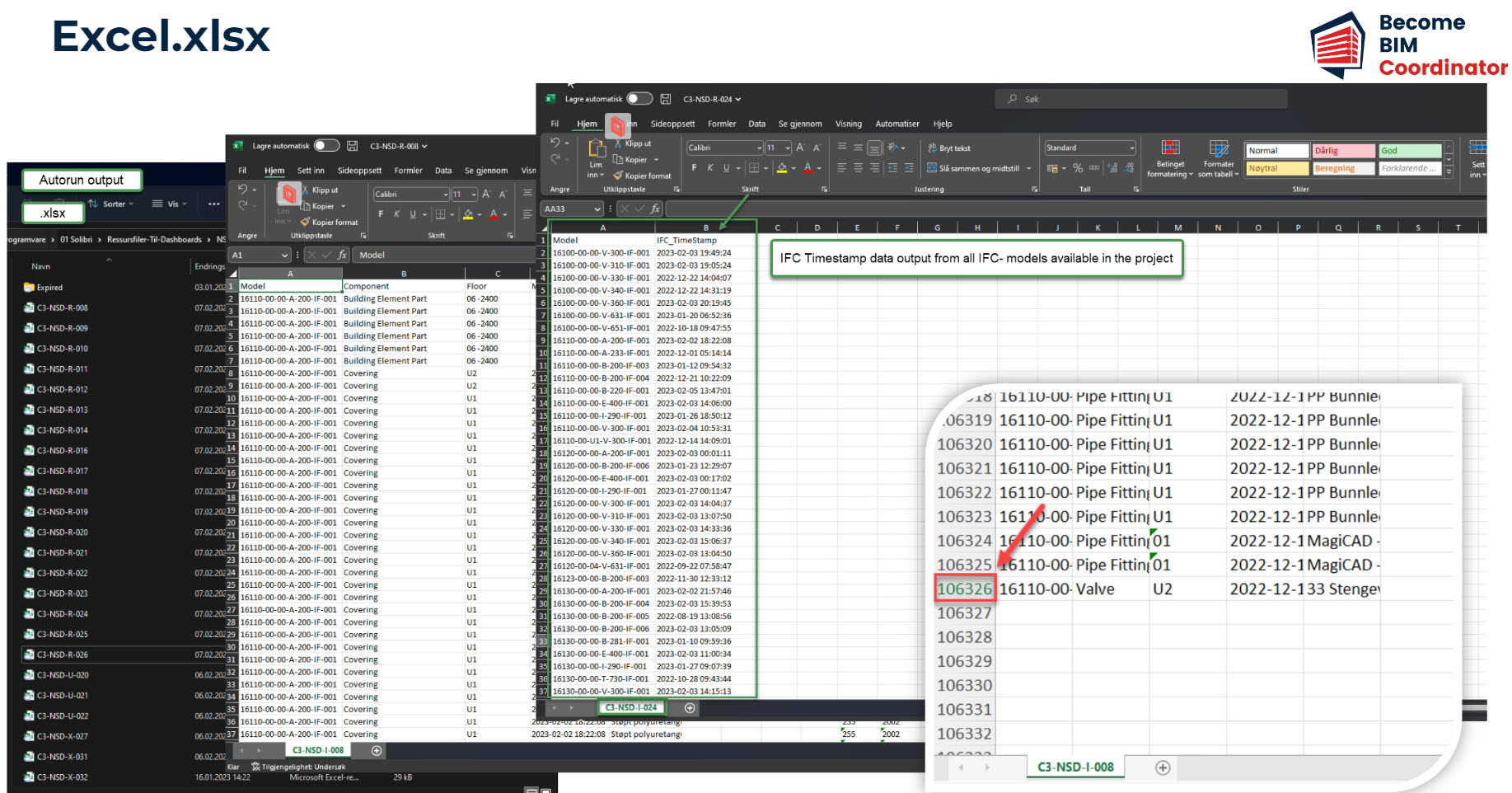Open font size 11 dropdown in R-024 window
1512x793 pixels.
click(x=788, y=148)
